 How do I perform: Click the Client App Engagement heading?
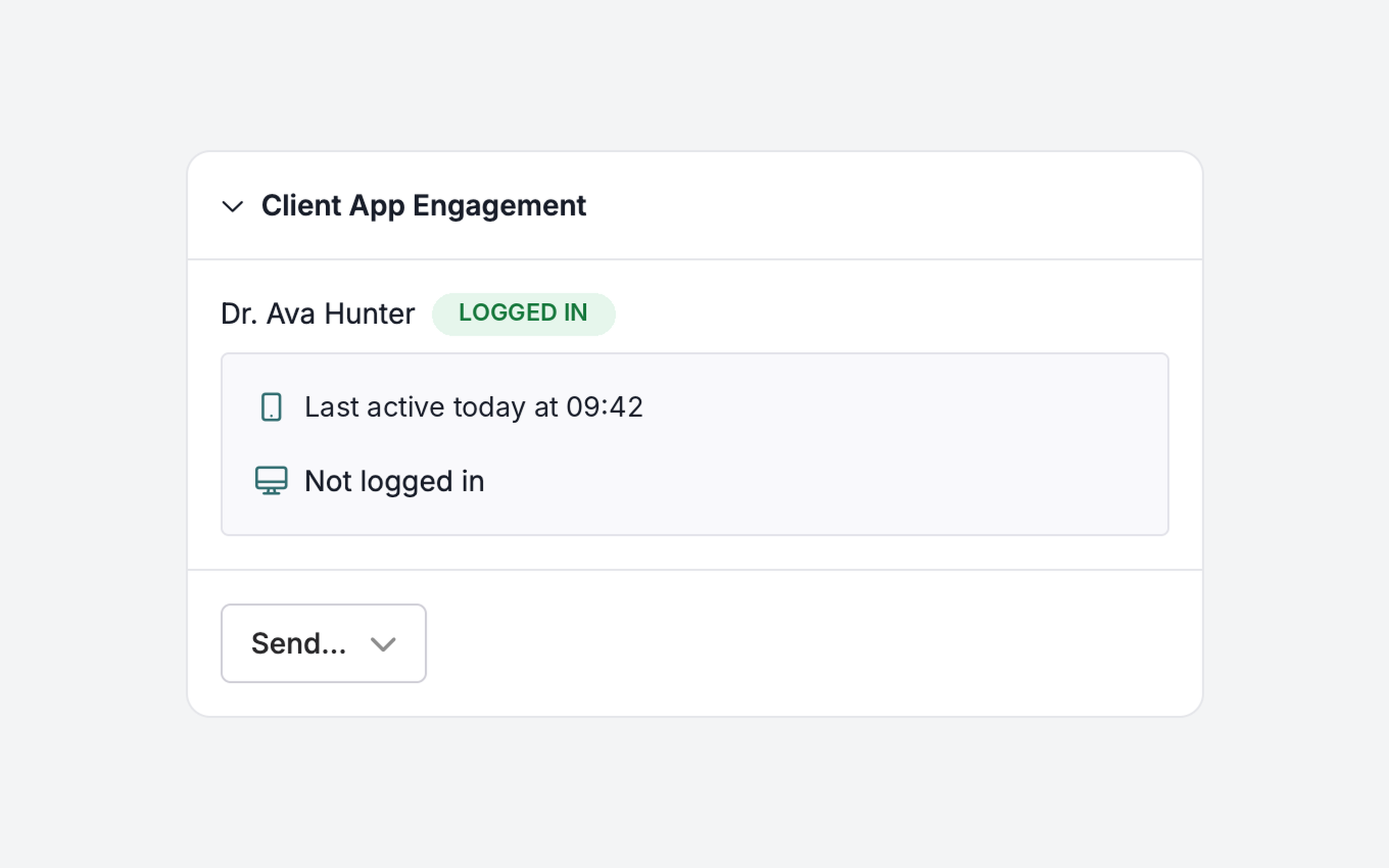pos(423,206)
